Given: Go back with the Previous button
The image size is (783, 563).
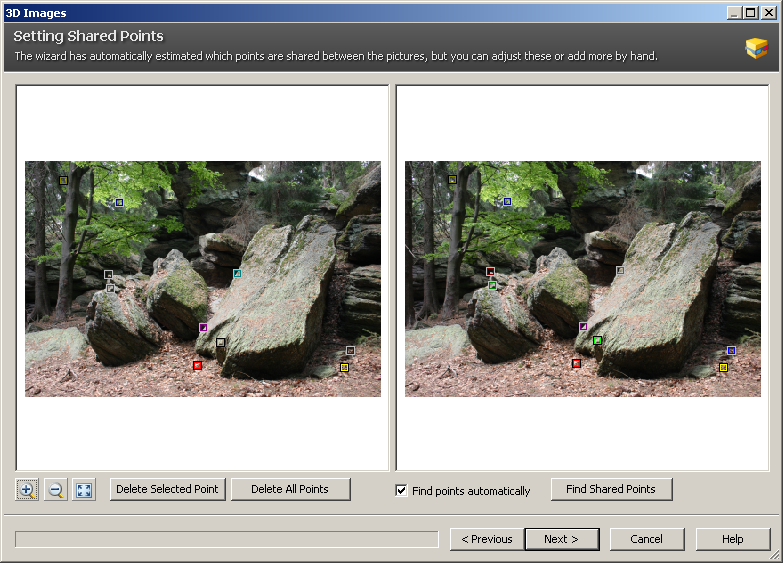Looking at the screenshot, I should tap(487, 539).
